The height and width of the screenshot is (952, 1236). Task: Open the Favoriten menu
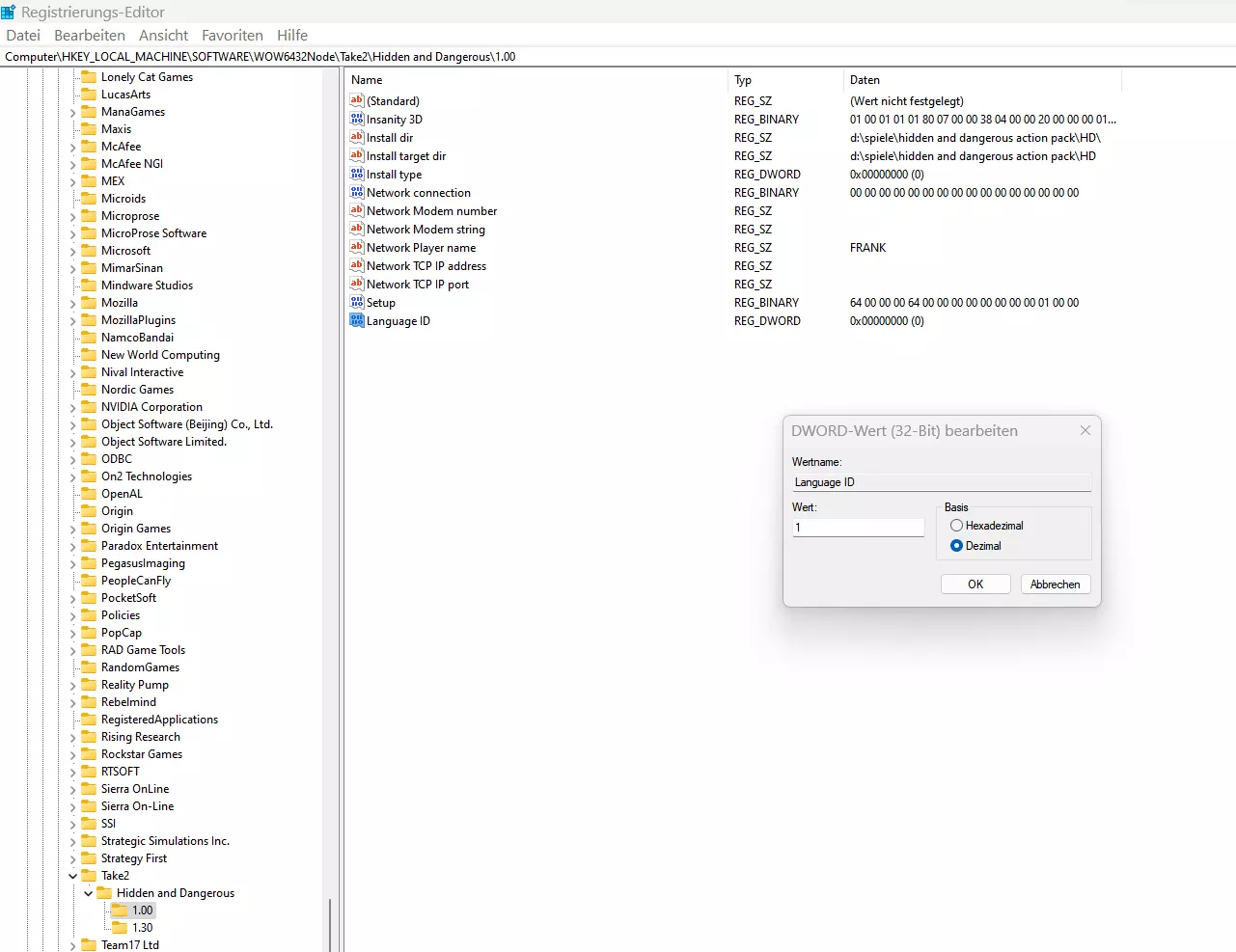(233, 35)
